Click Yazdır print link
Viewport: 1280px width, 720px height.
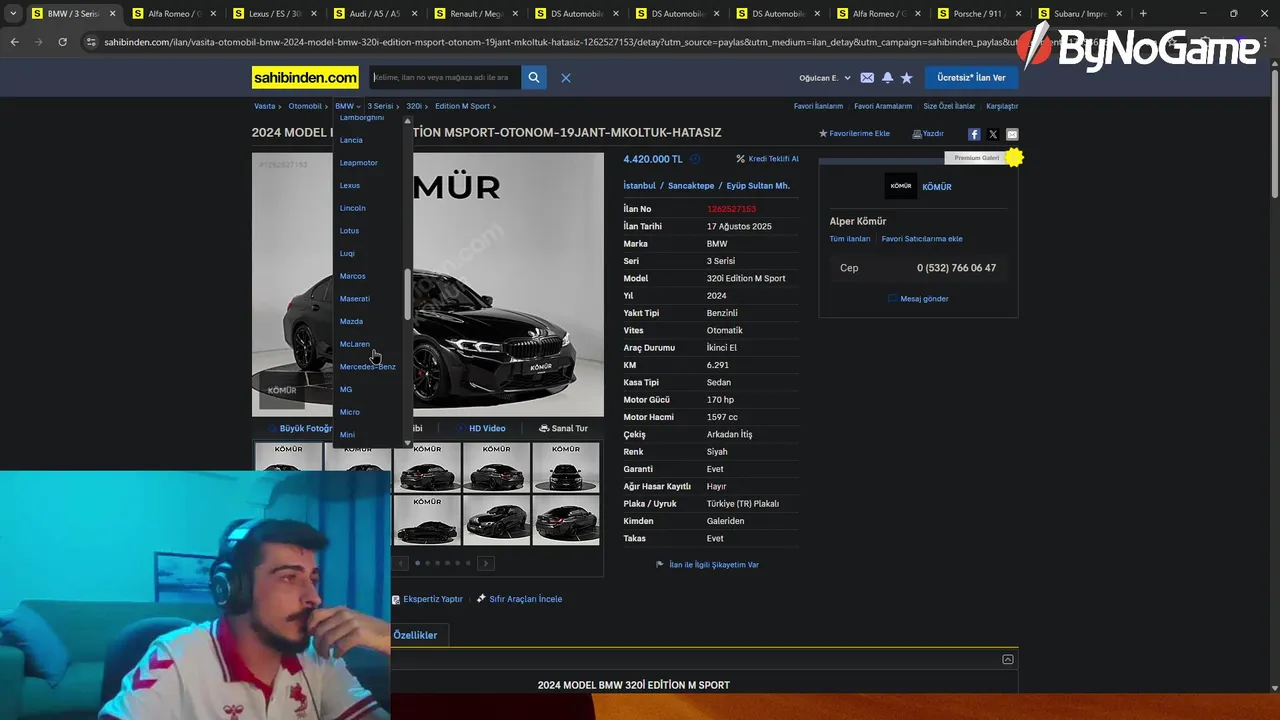[928, 134]
